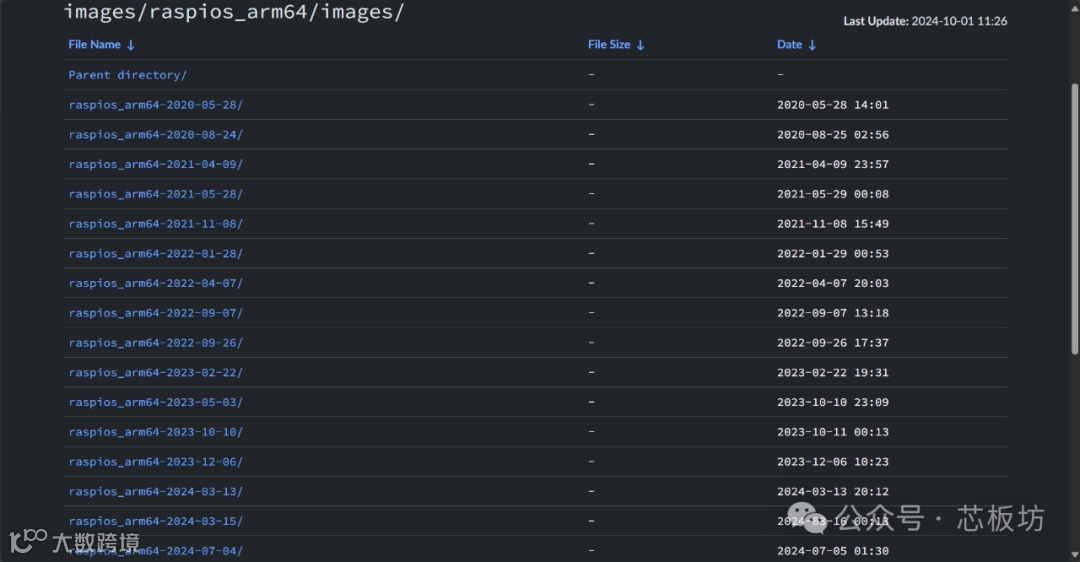Click the sort arrow beside File Size
Viewport: 1080px width, 562px height.
641,45
